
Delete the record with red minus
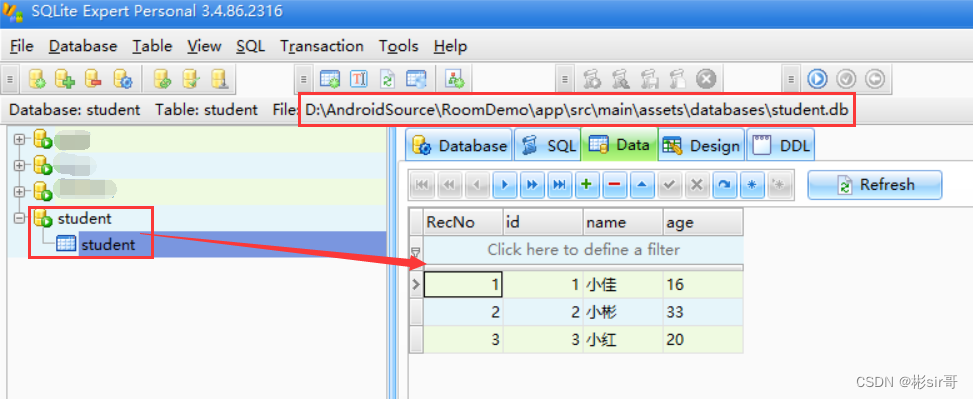(615, 184)
